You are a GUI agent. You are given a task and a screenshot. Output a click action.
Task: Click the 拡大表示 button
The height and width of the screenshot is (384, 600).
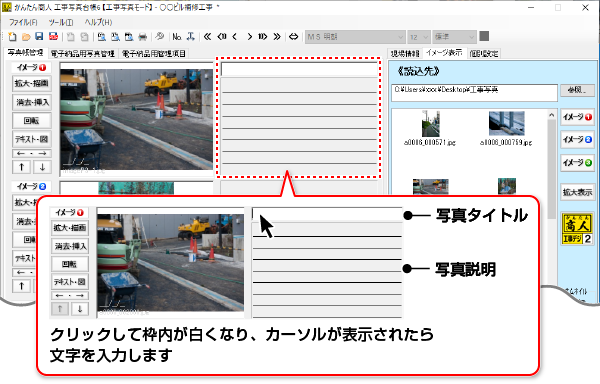pyautogui.click(x=577, y=192)
